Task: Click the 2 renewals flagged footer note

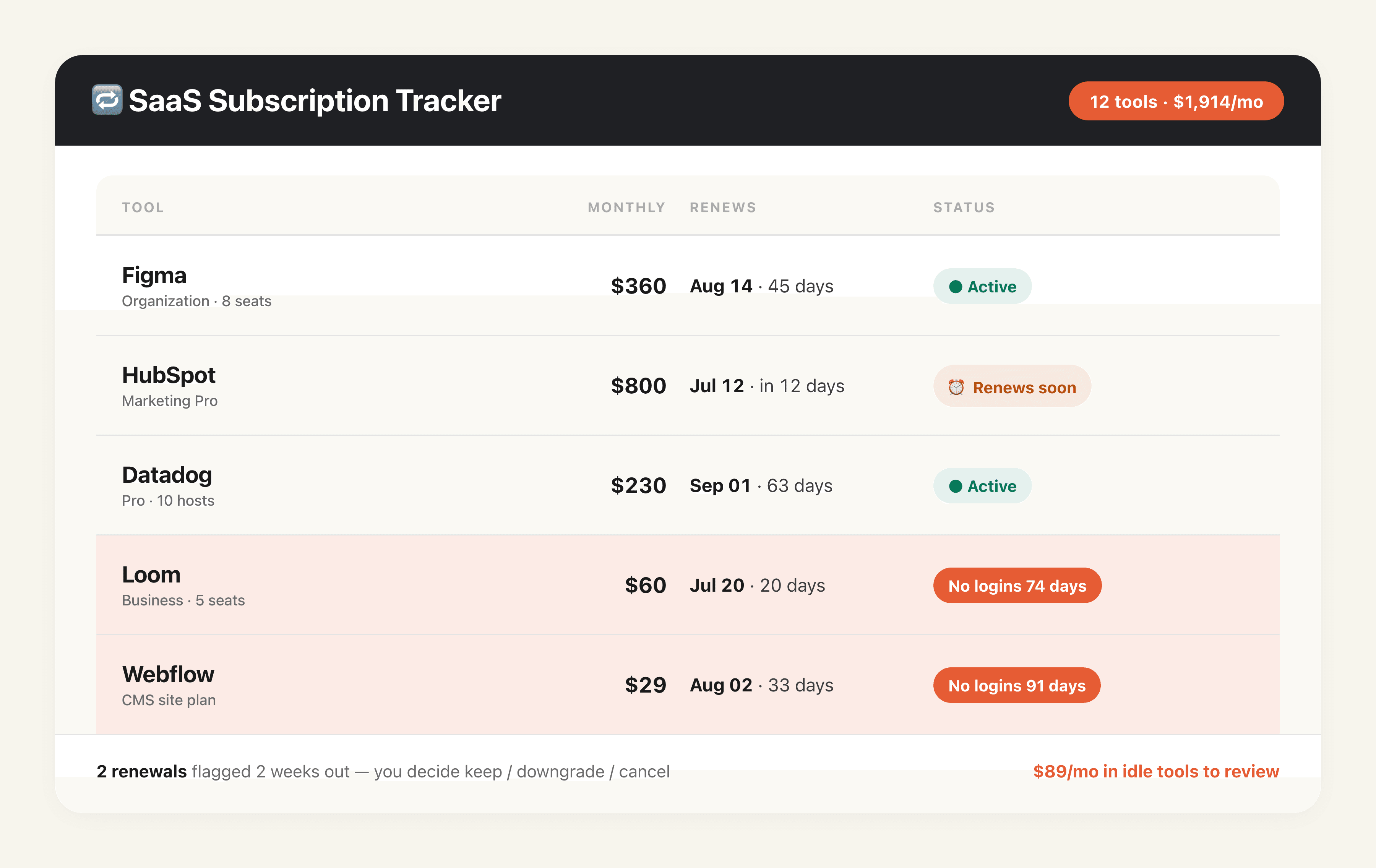Action: [x=383, y=771]
